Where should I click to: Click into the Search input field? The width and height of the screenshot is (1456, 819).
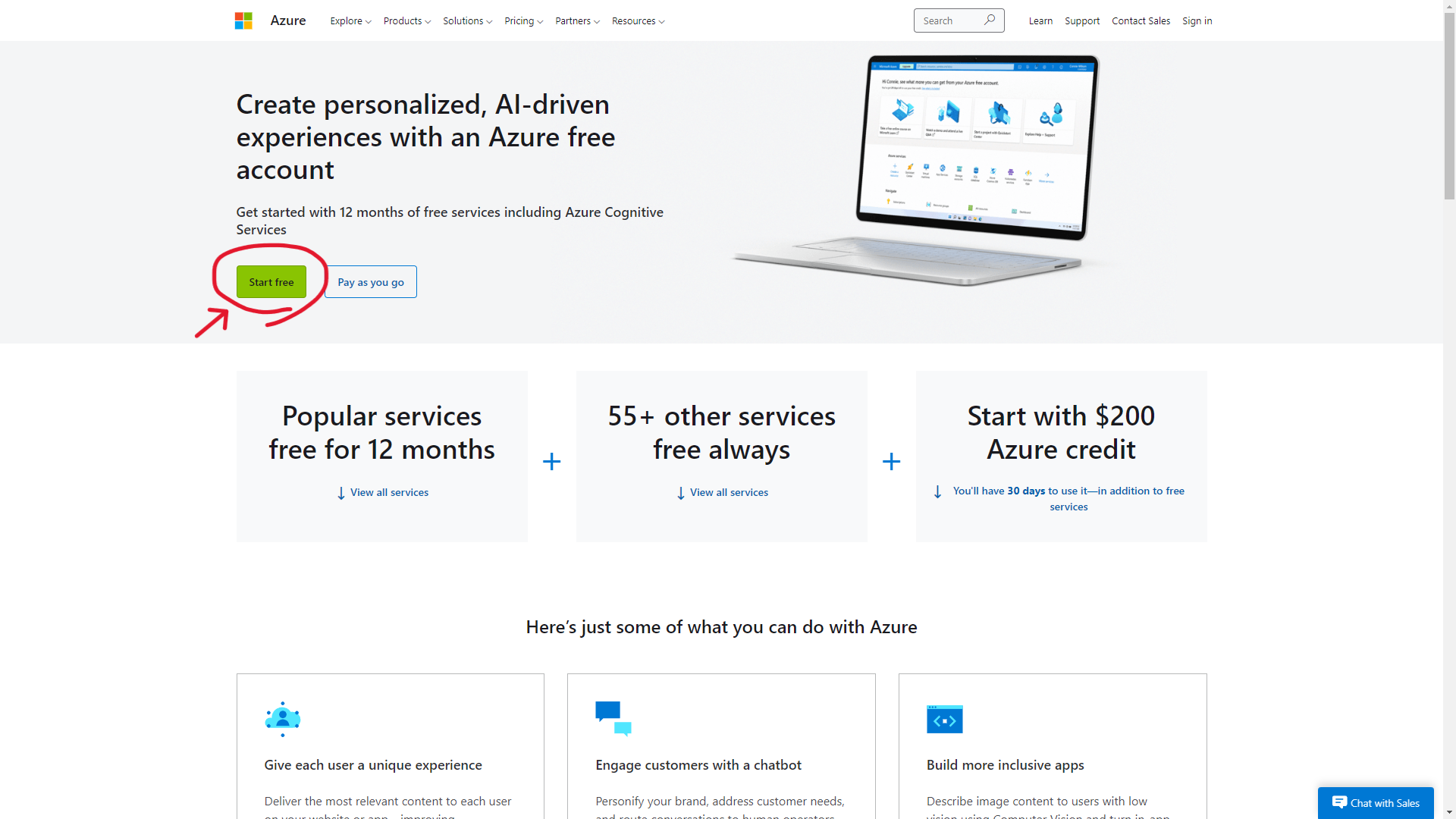(x=949, y=21)
